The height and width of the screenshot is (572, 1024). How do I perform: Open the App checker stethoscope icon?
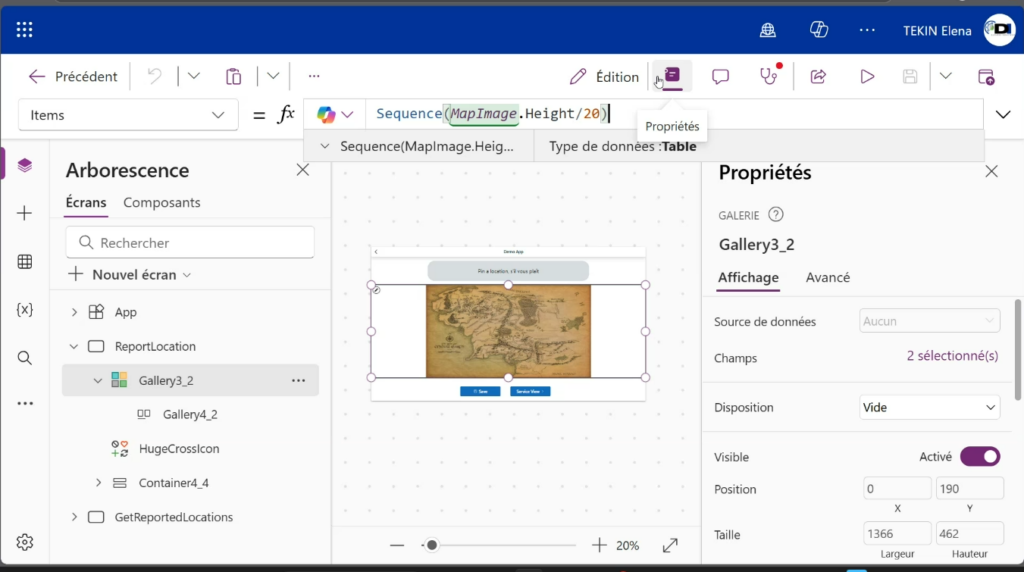(768, 77)
